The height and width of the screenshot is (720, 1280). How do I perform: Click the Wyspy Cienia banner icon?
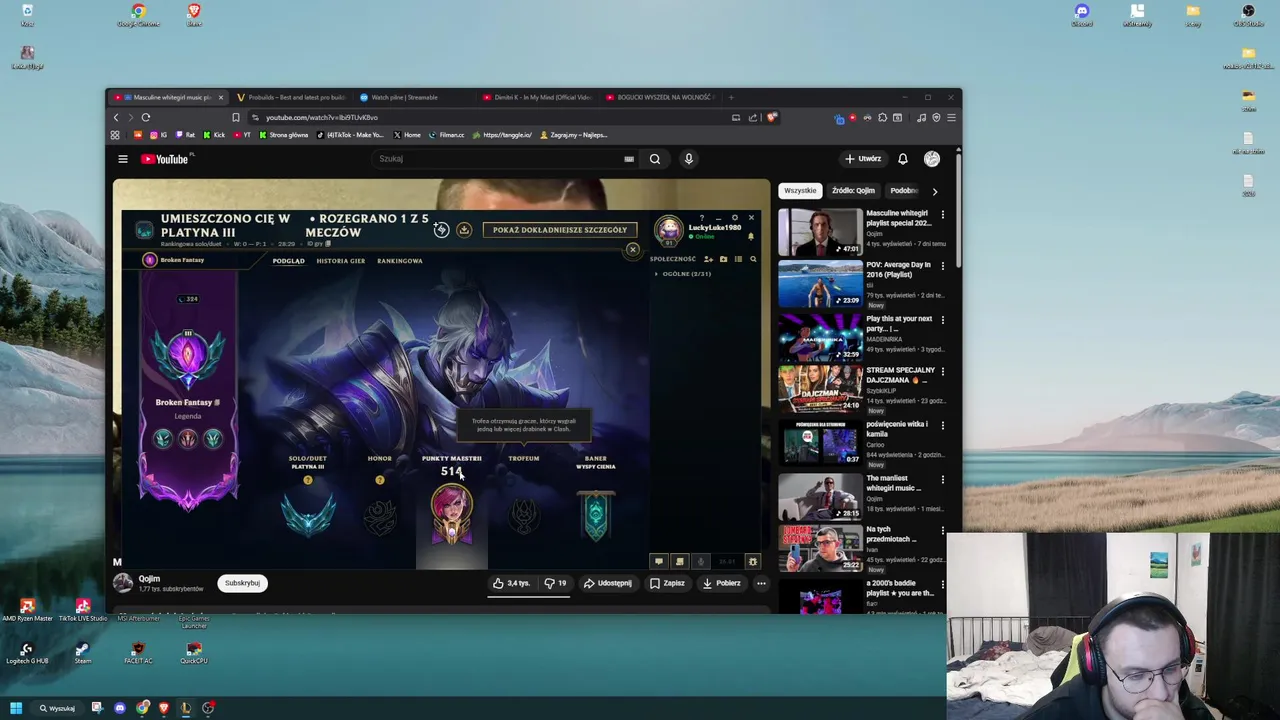click(595, 517)
